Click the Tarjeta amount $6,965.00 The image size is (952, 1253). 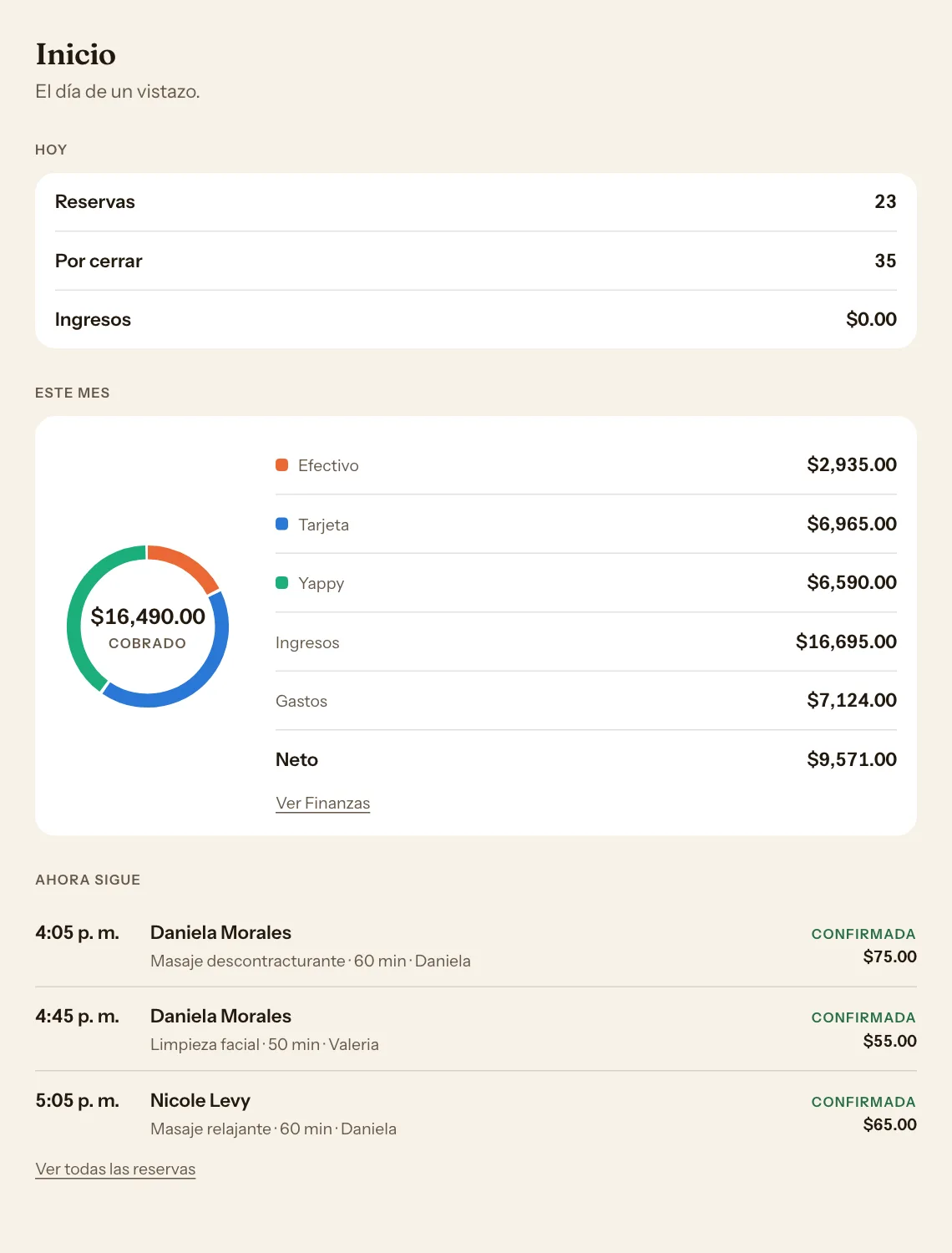pos(852,524)
